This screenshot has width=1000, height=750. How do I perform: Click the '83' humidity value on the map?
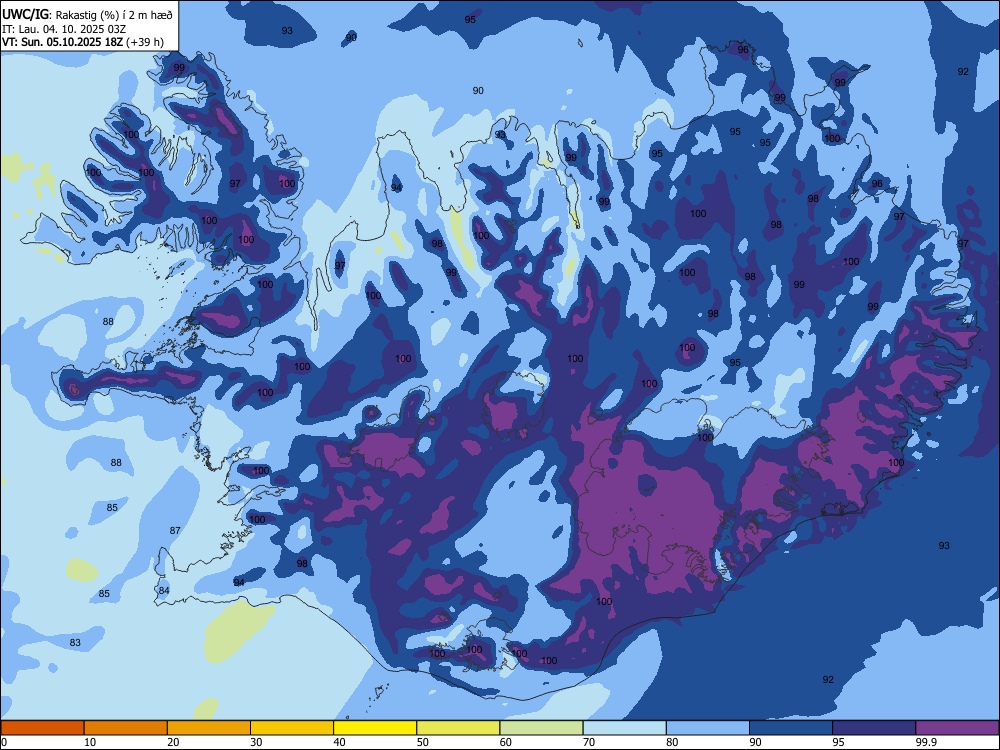coord(75,642)
